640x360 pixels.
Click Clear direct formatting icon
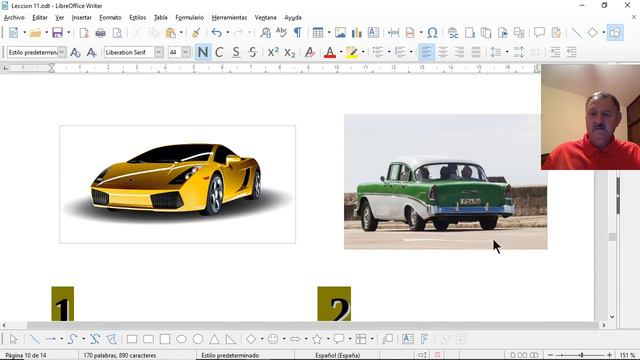point(310,52)
